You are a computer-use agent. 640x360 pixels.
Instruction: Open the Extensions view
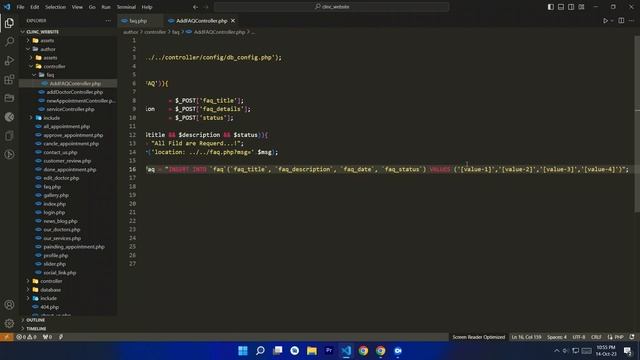tap(9, 79)
